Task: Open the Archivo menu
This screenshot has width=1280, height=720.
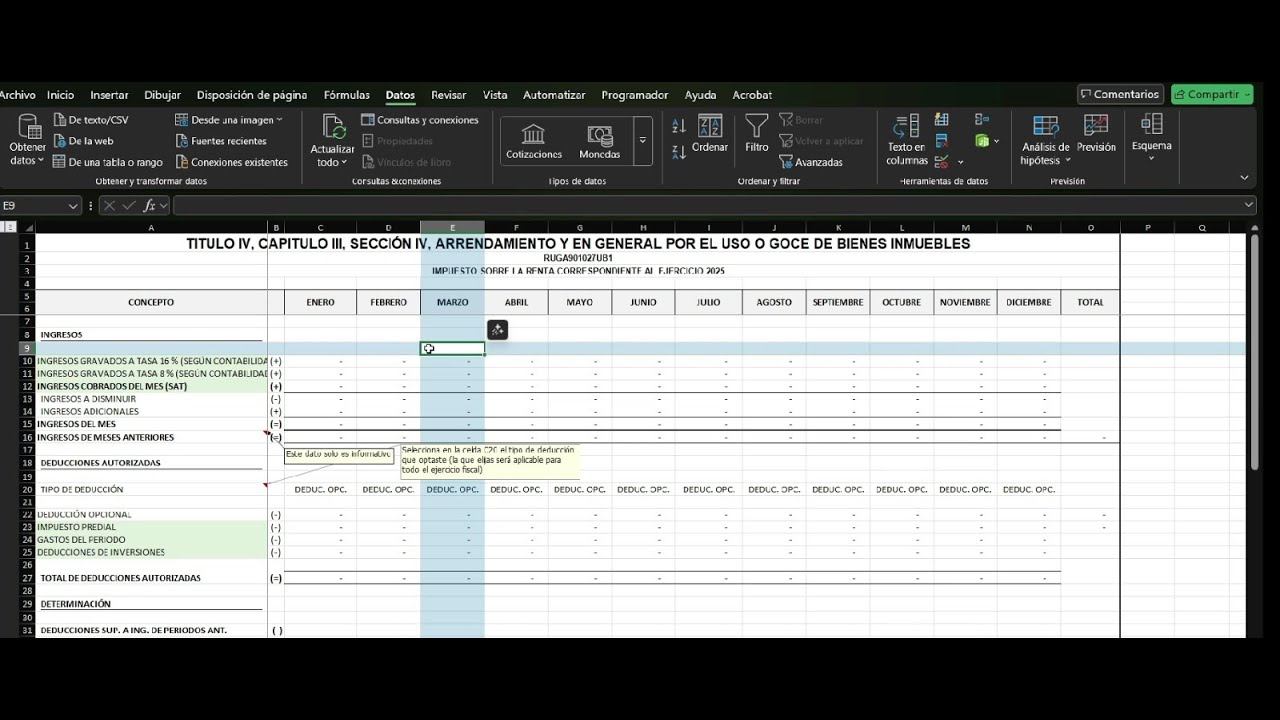Action: [18, 95]
